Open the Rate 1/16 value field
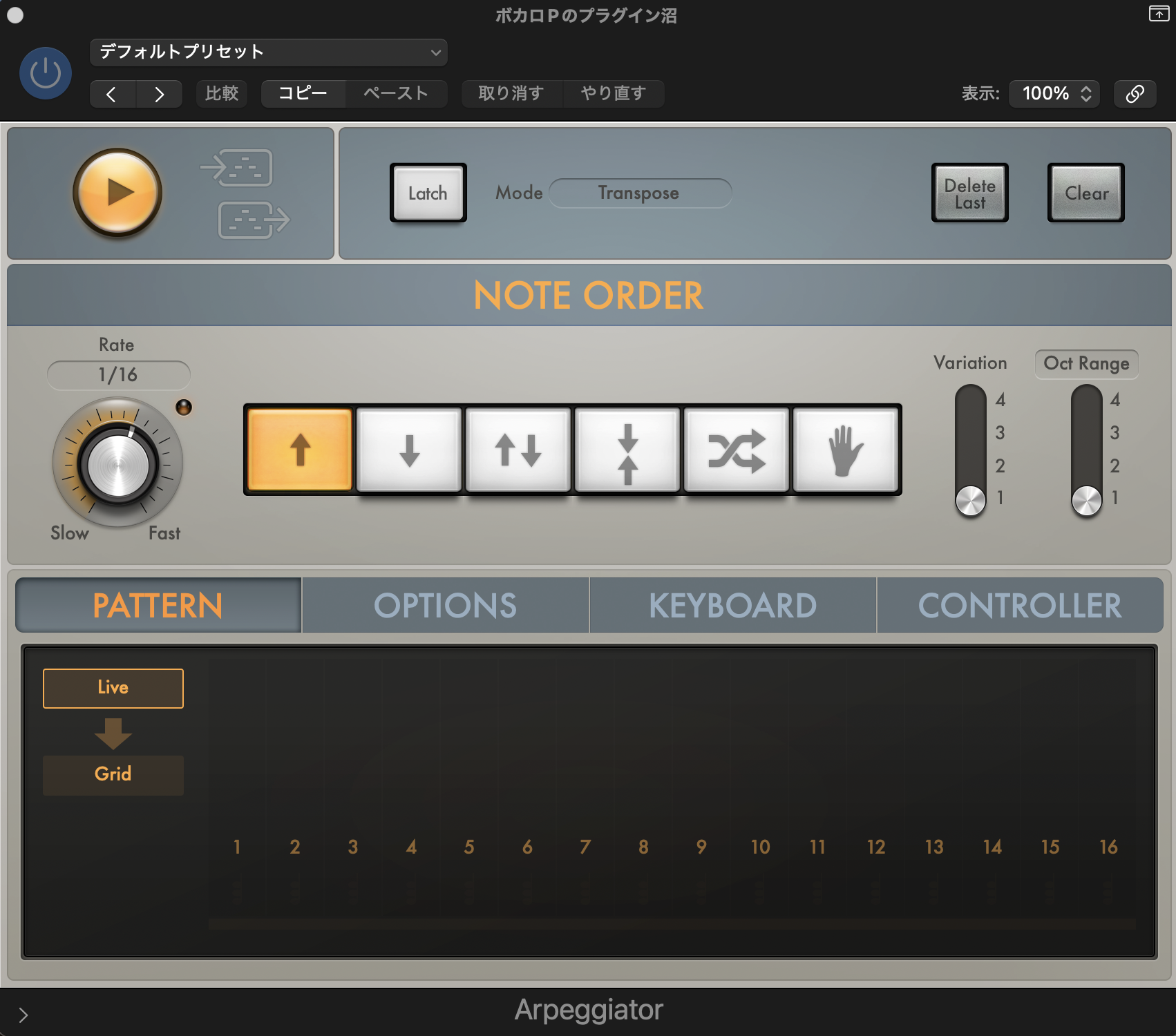The image size is (1176, 1036). point(118,375)
